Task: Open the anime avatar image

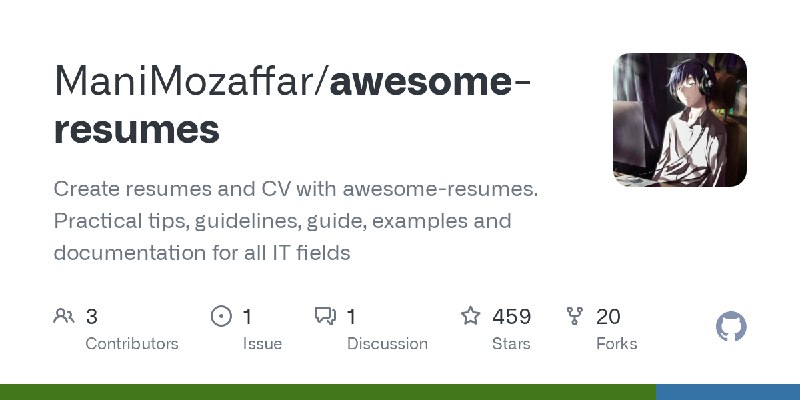Action: tap(680, 120)
